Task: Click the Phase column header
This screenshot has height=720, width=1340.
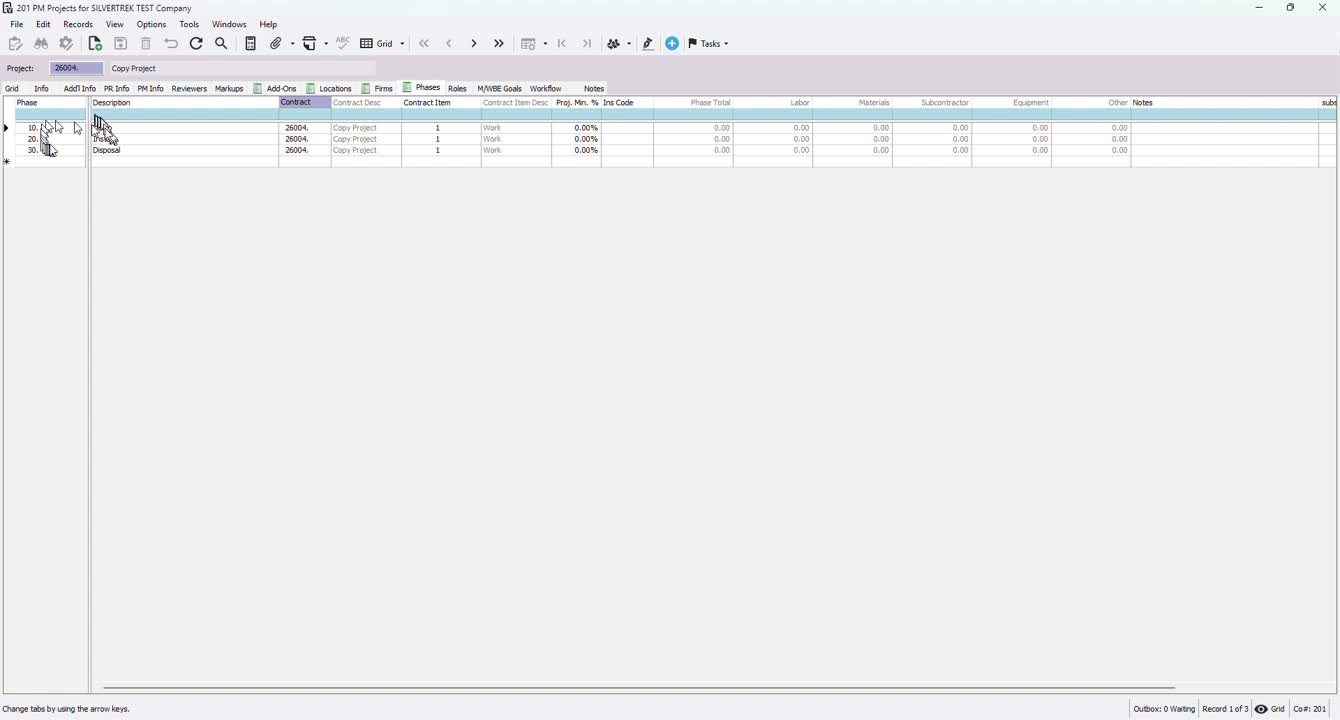Action: coord(50,103)
